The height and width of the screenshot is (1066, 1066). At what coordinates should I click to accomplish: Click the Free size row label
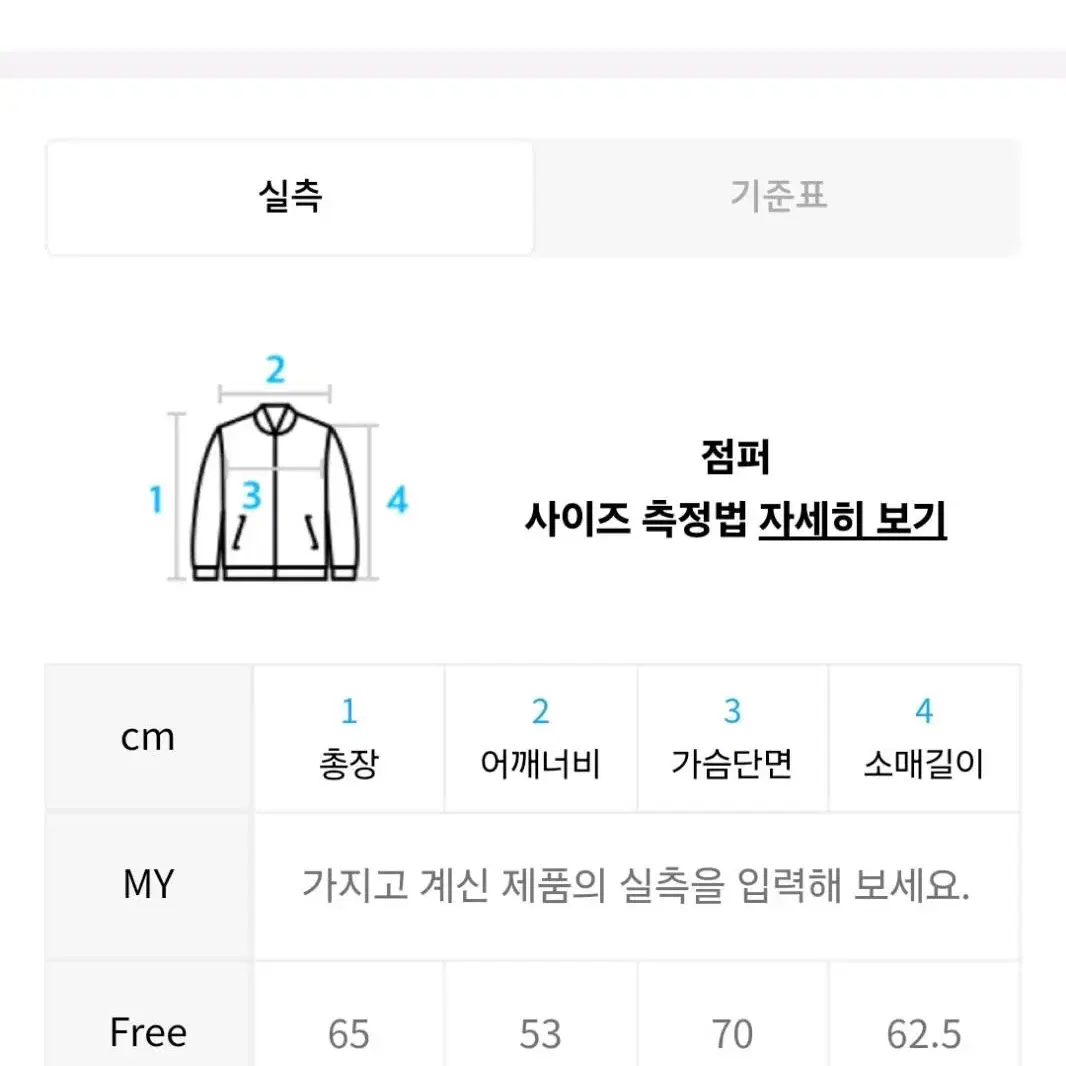tap(149, 1032)
